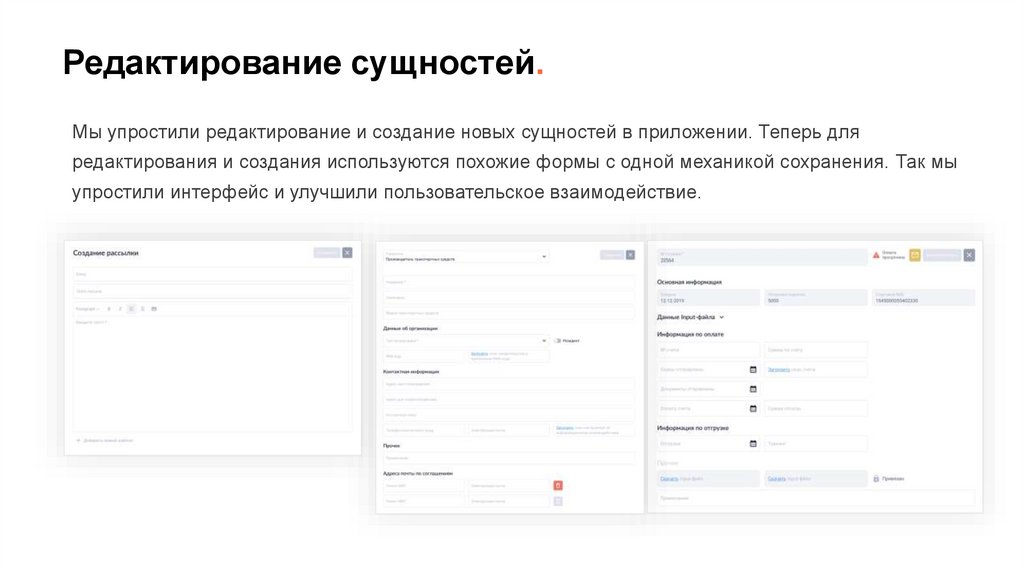Click the Загрузить link under Контактная информация
This screenshot has height=574, width=1024.
click(564, 428)
